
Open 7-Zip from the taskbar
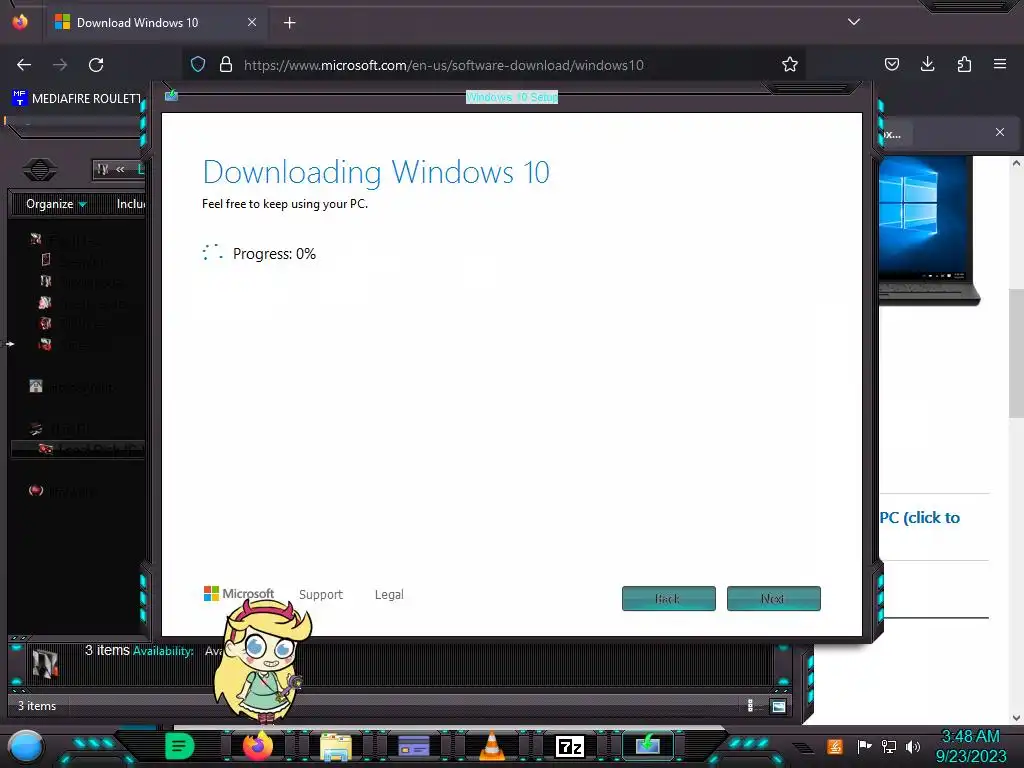[x=569, y=746]
